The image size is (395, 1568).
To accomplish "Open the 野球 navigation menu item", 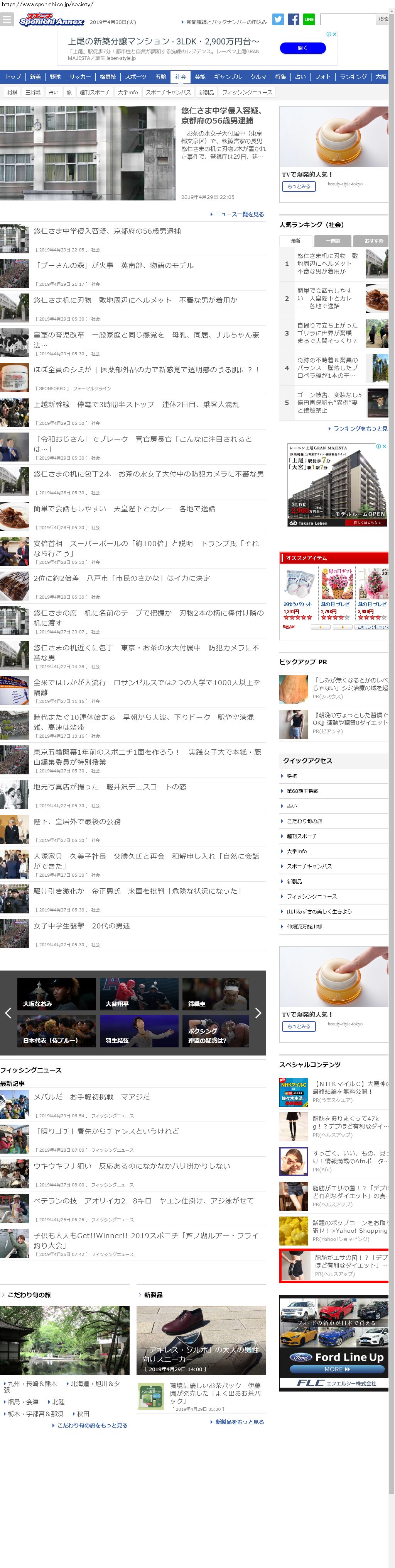I will pos(55,77).
